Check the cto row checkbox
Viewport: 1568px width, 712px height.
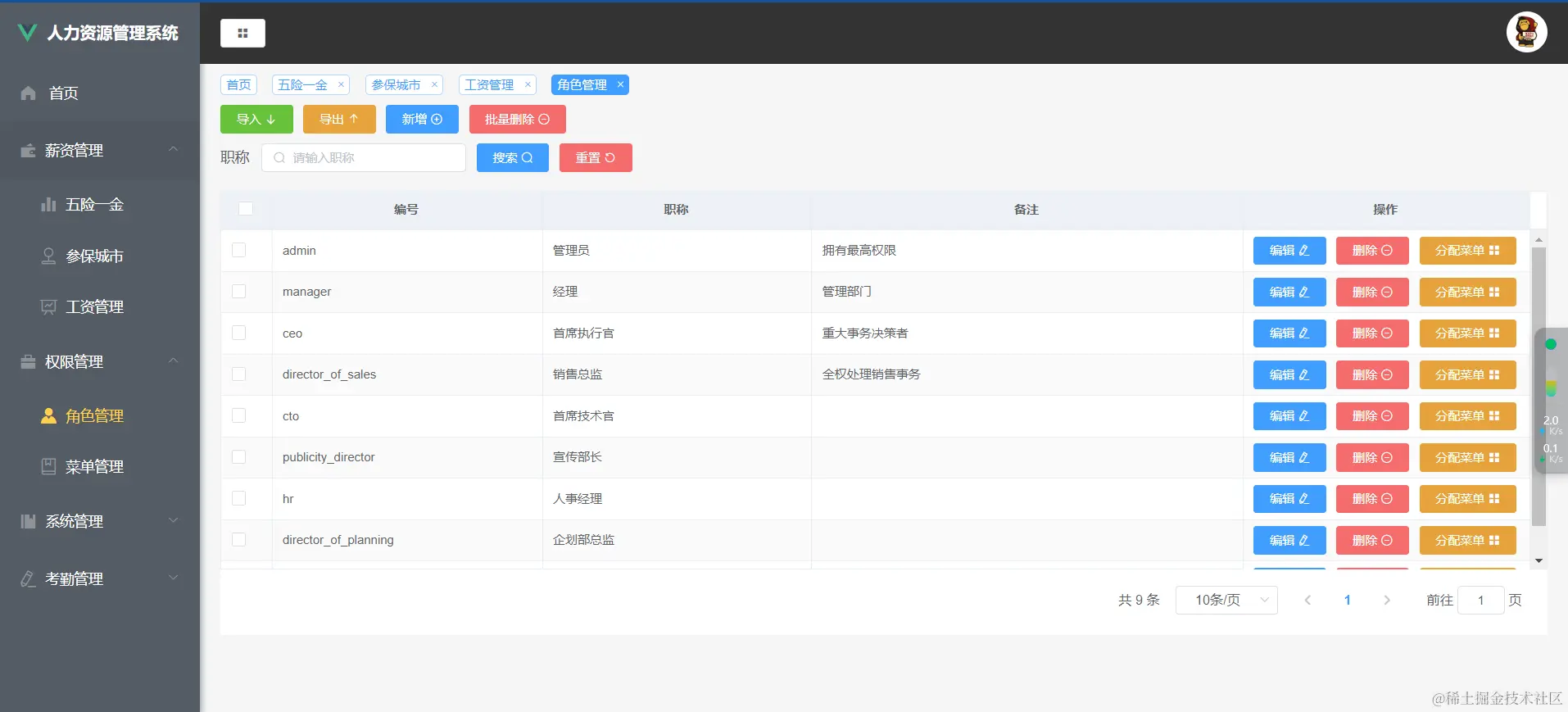[x=239, y=415]
